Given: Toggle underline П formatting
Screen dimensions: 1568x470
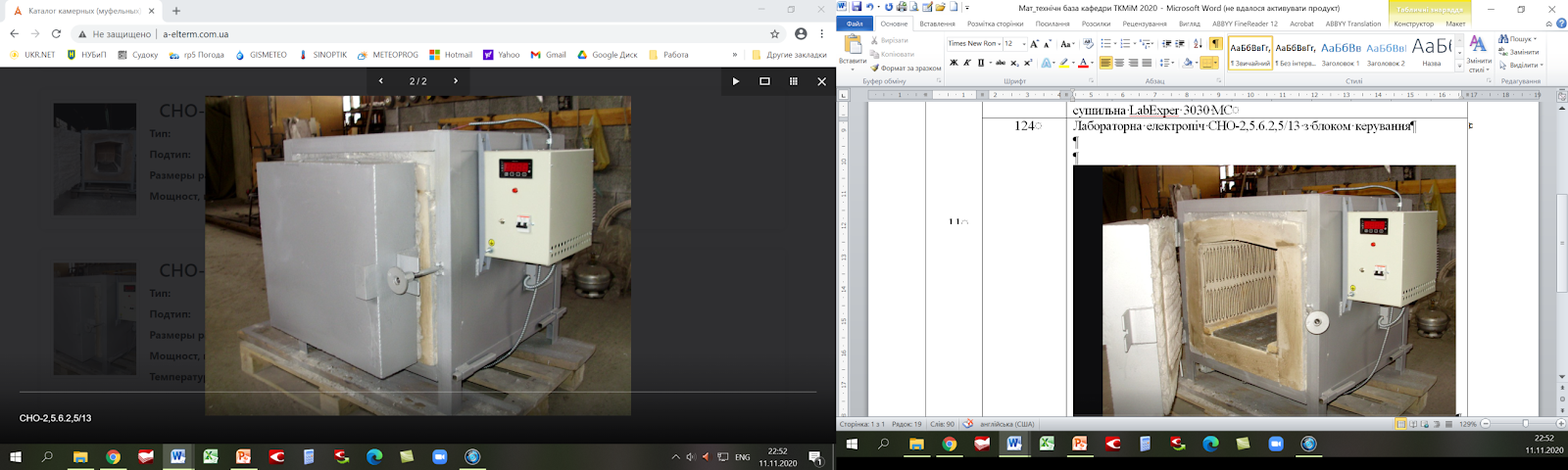Looking at the screenshot, I should coord(981,63).
